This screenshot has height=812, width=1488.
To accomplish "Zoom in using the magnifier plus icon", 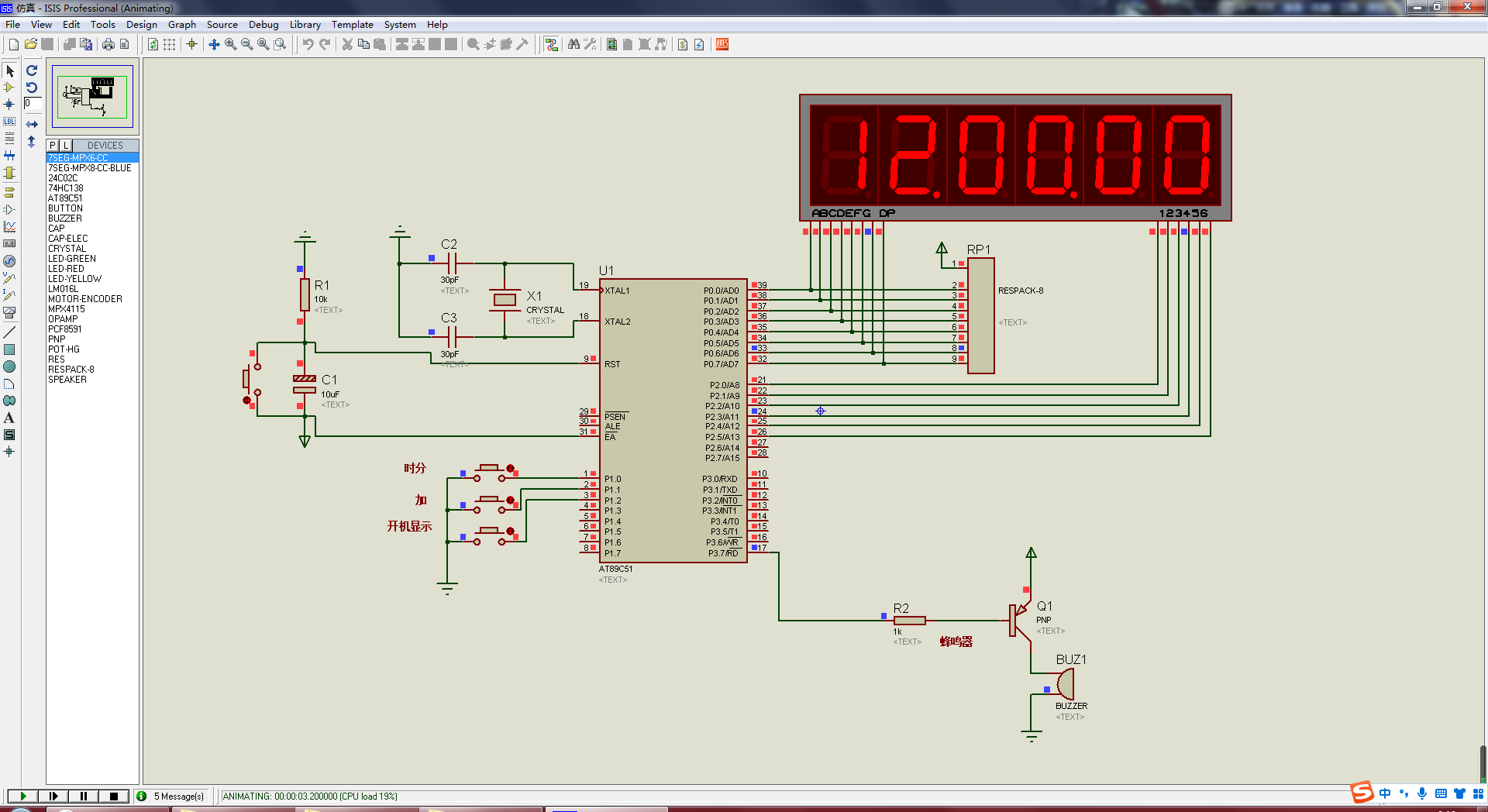I will coord(230,44).
